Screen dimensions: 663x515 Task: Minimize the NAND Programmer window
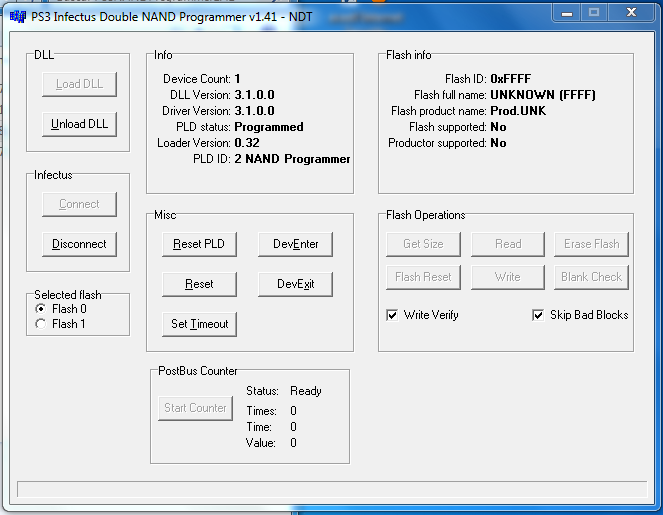click(567, 13)
